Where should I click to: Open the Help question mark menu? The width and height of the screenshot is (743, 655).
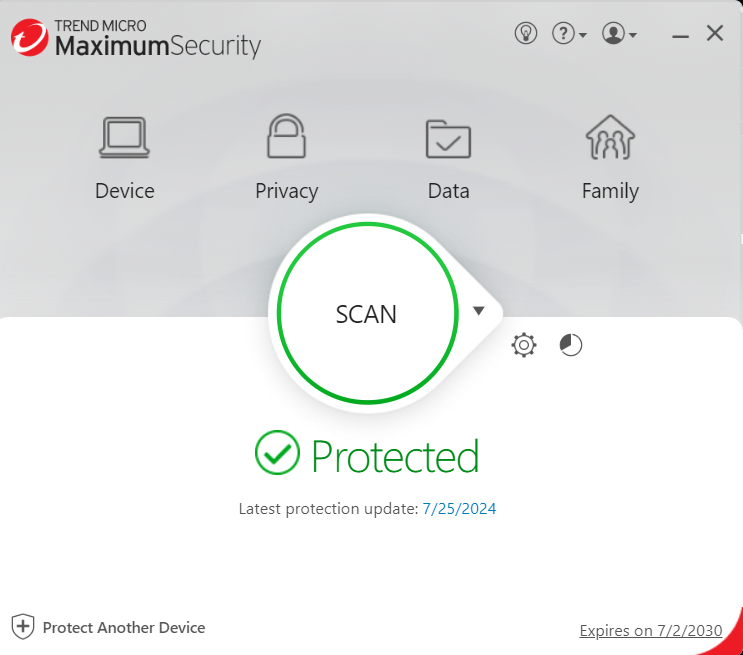coord(568,34)
